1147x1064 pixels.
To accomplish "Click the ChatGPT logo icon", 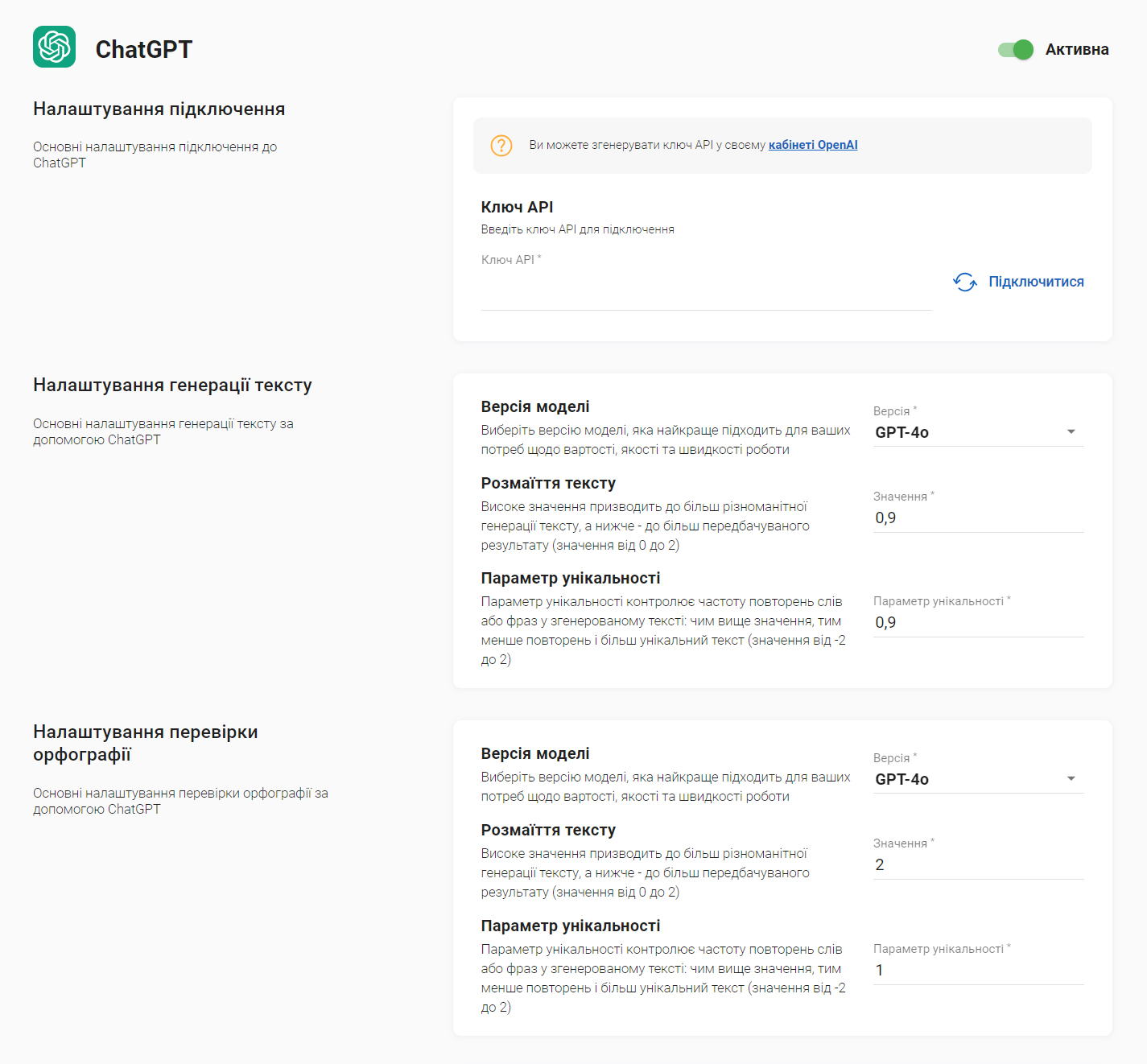I will pos(54,47).
